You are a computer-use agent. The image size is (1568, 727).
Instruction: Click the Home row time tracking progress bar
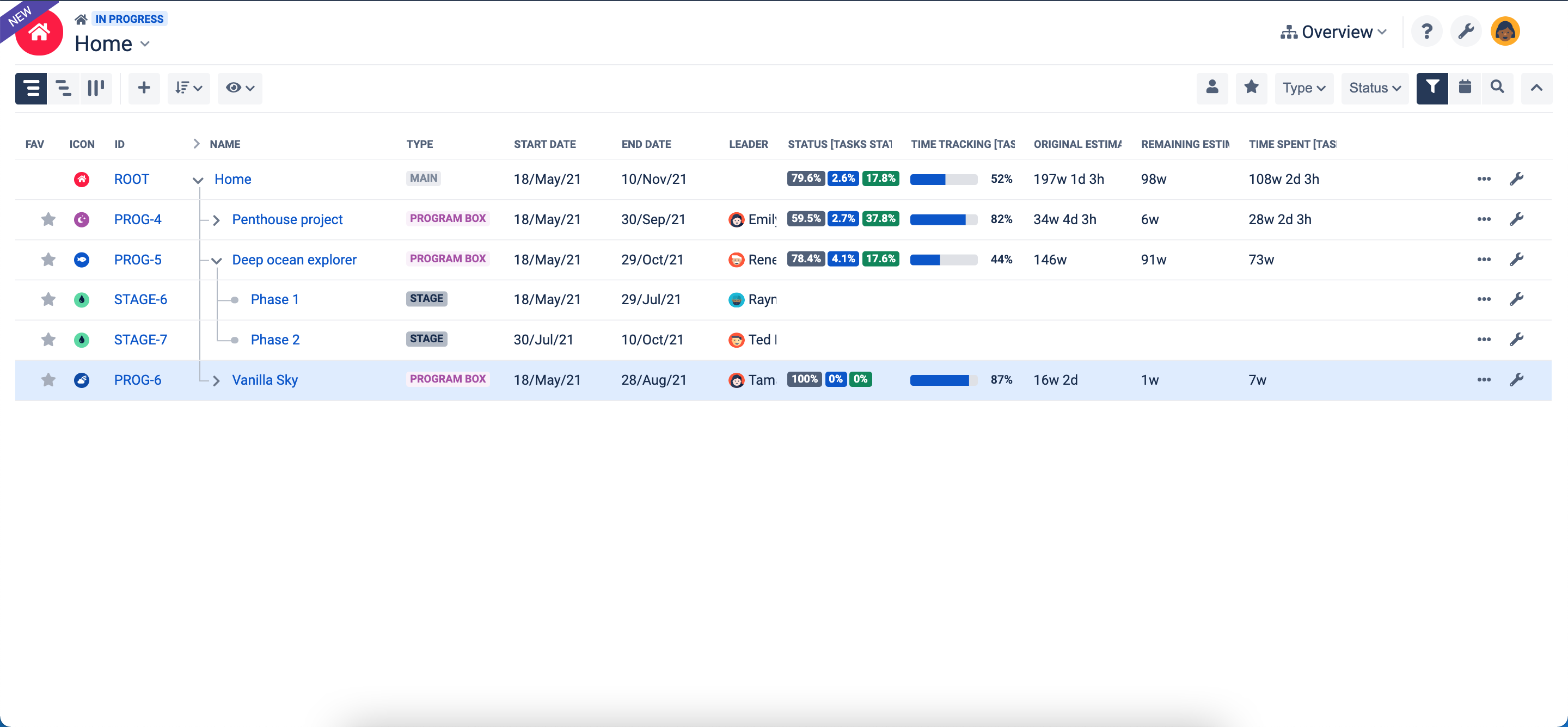944,179
